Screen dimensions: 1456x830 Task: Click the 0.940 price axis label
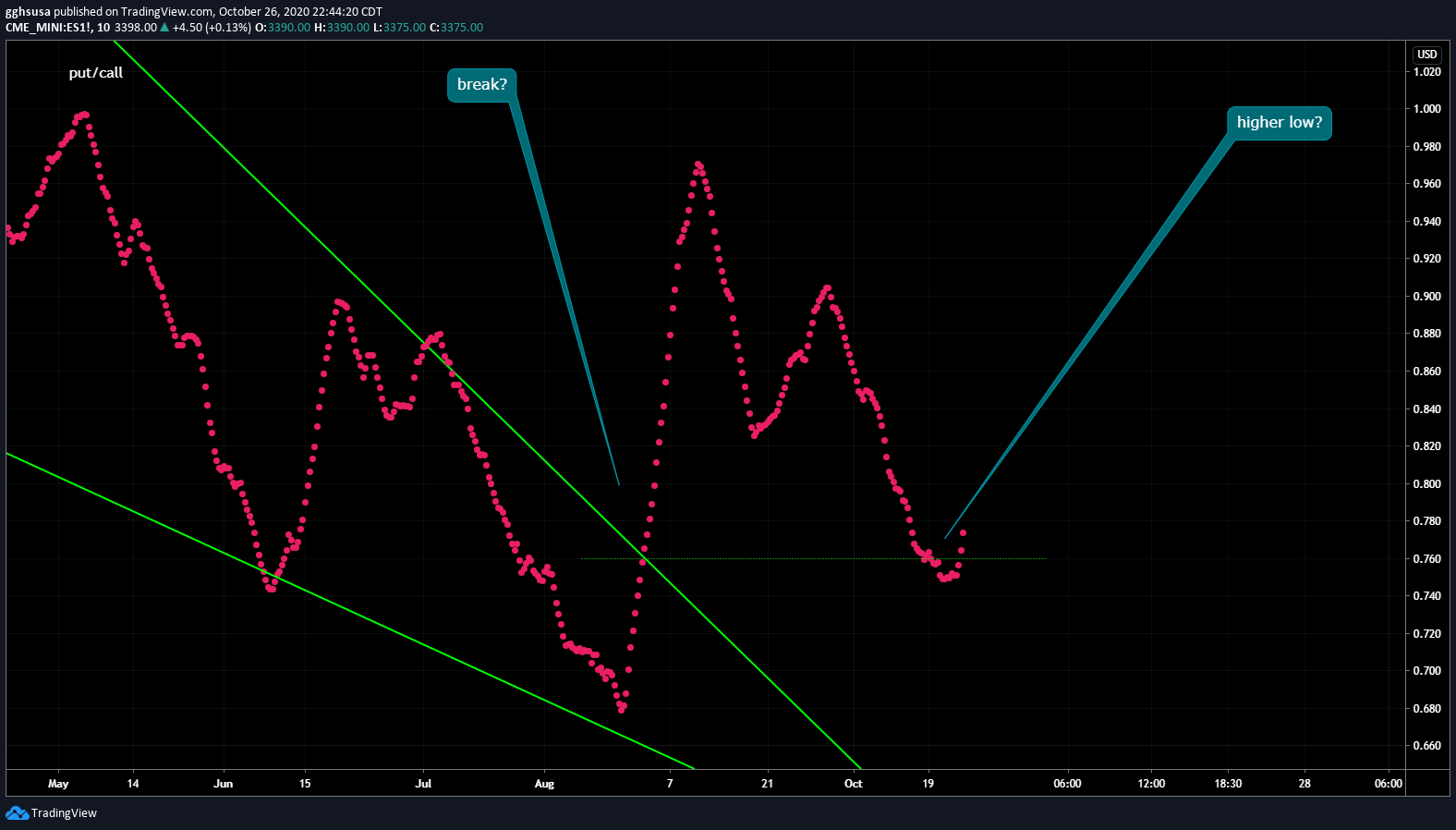click(1427, 222)
